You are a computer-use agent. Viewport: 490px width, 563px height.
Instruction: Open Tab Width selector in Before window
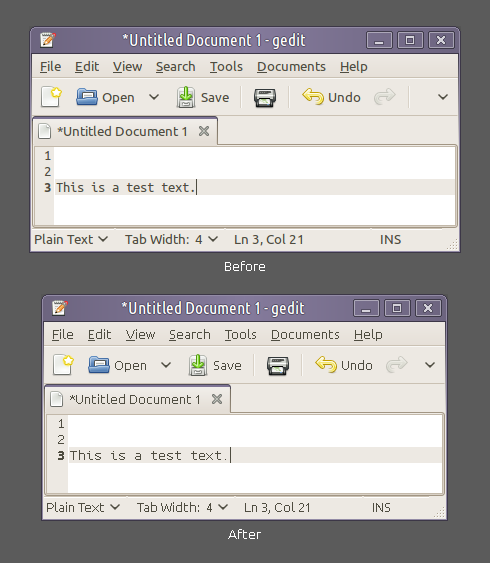pos(171,239)
